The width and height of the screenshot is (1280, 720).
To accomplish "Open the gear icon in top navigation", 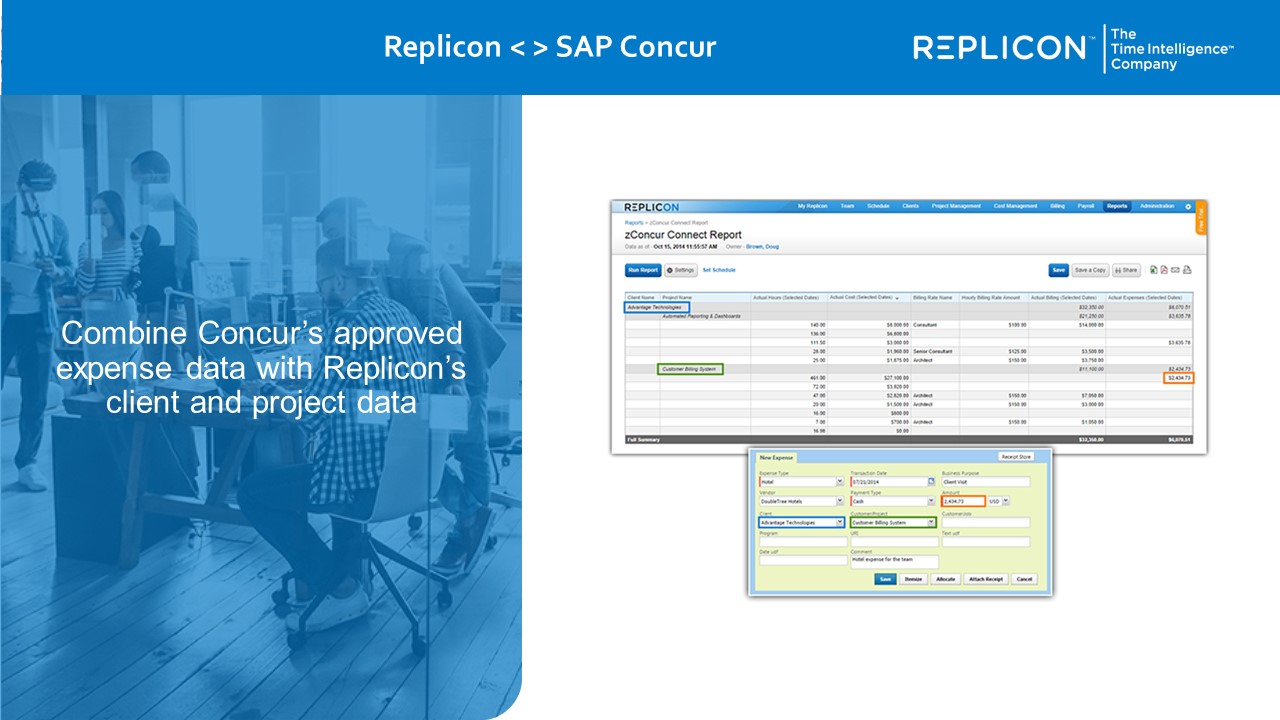I will (1188, 206).
